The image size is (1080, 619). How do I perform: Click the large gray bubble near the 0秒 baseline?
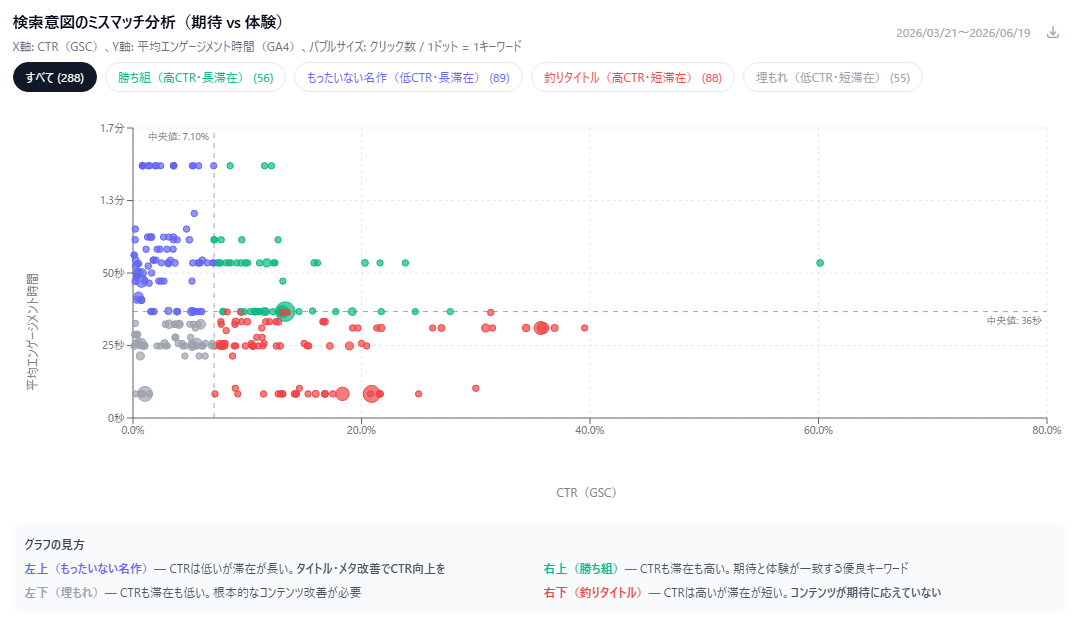(x=145, y=394)
